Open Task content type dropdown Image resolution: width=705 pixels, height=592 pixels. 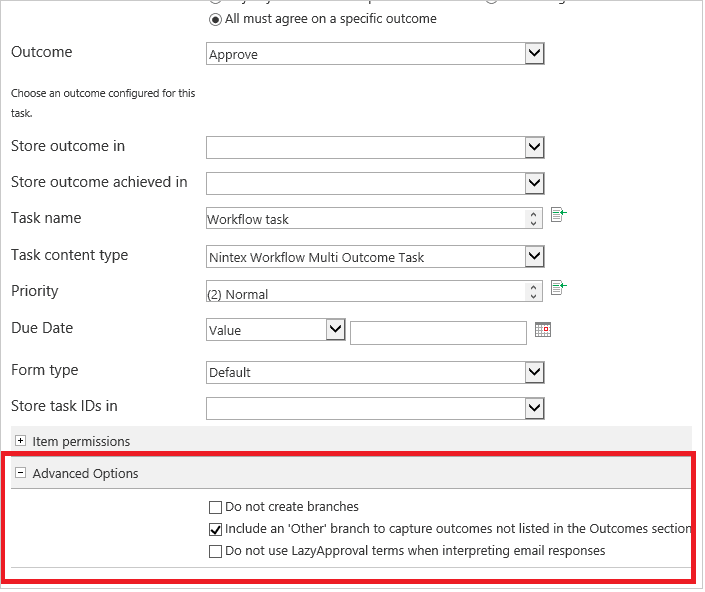375,257
